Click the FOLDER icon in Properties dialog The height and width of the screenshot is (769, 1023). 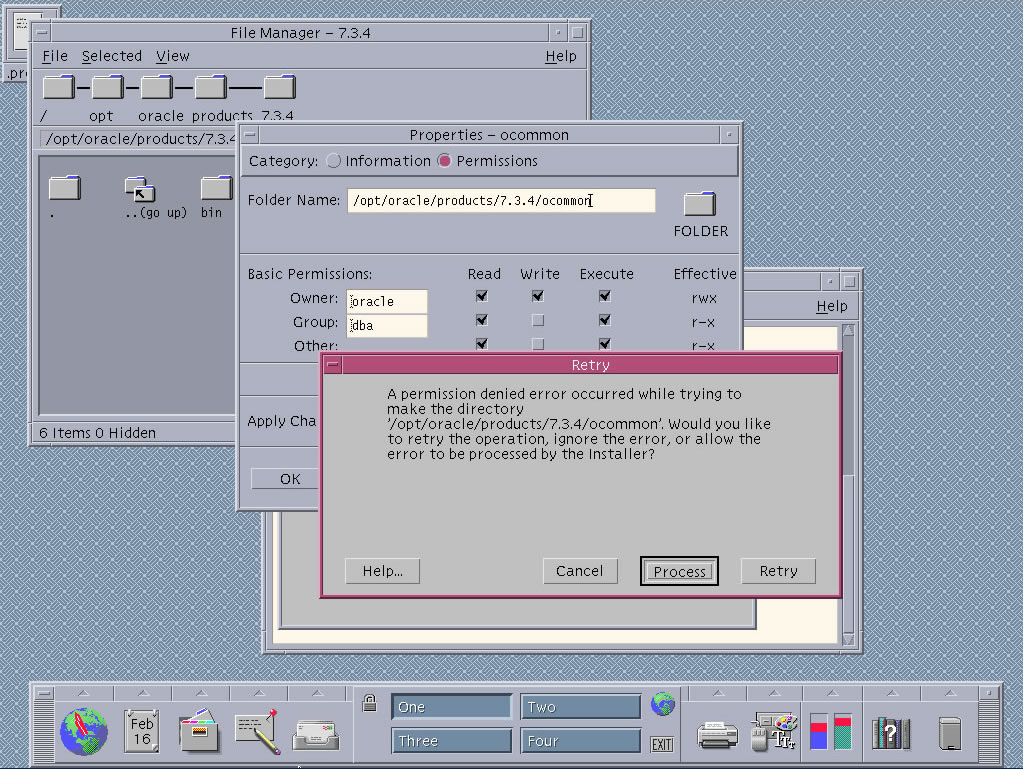[699, 204]
